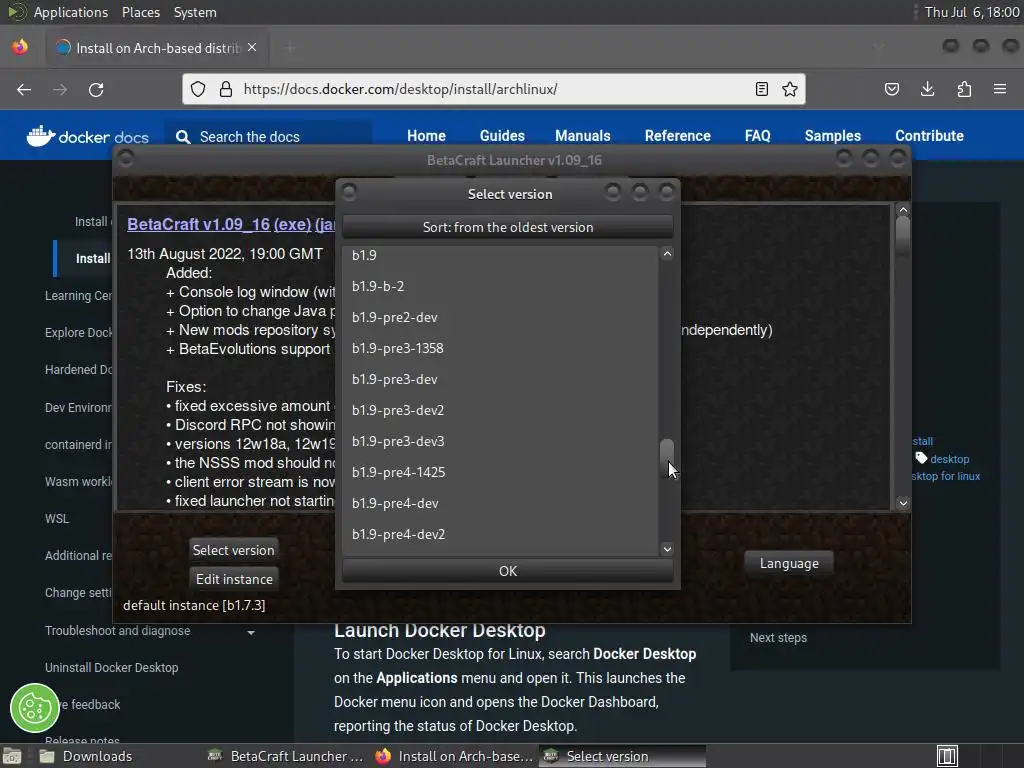
Task: Switch to Install on Arch-base taskbar entry
Action: point(454,756)
